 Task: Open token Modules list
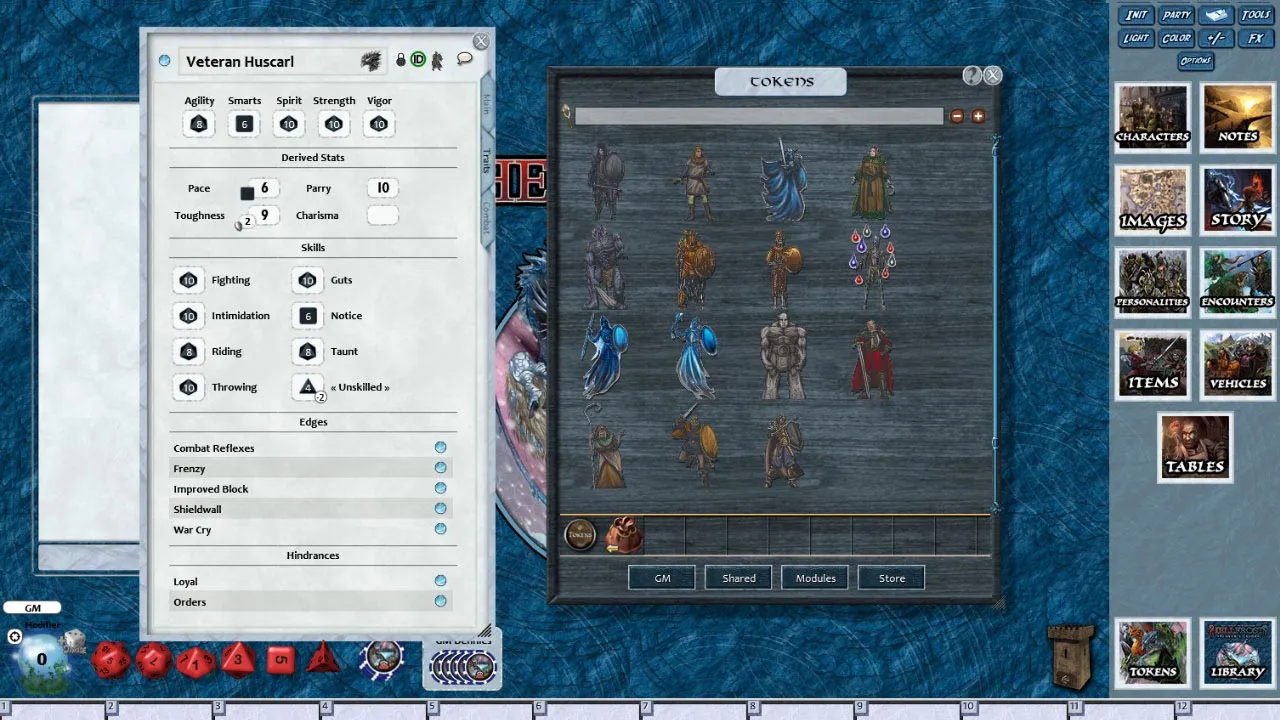tap(815, 578)
